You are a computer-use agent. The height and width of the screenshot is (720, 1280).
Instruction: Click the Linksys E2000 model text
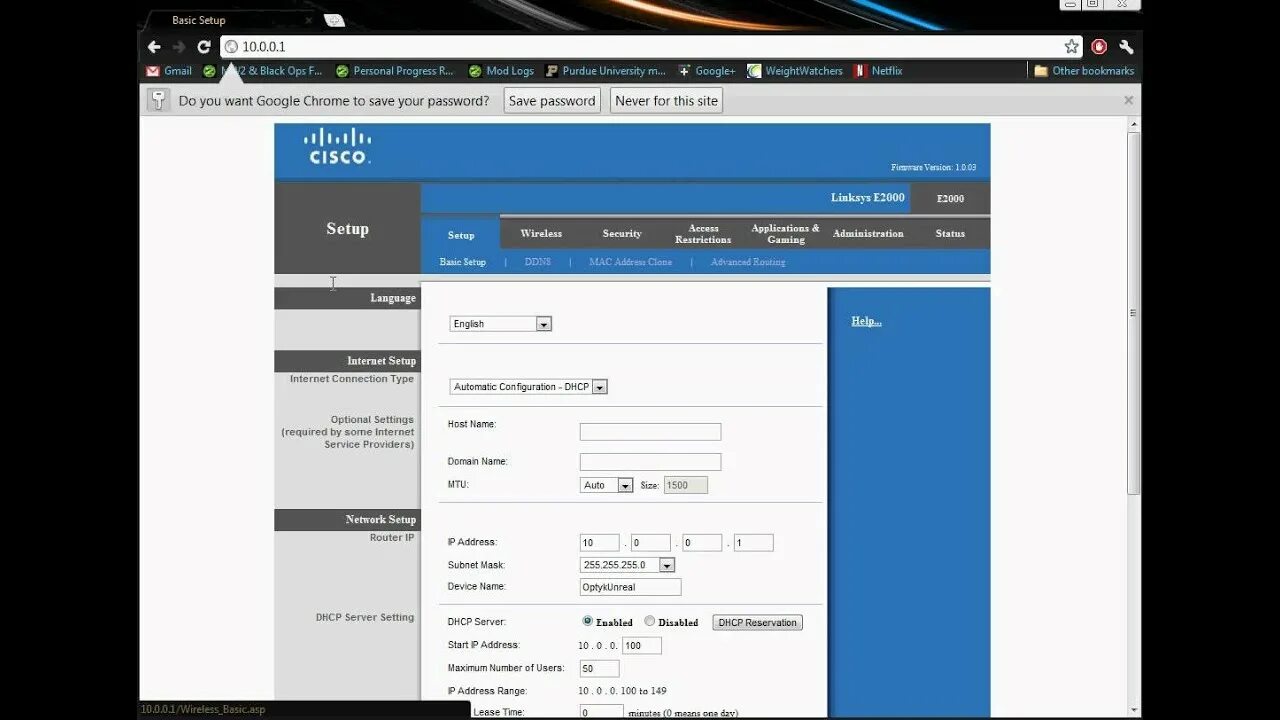tap(867, 197)
